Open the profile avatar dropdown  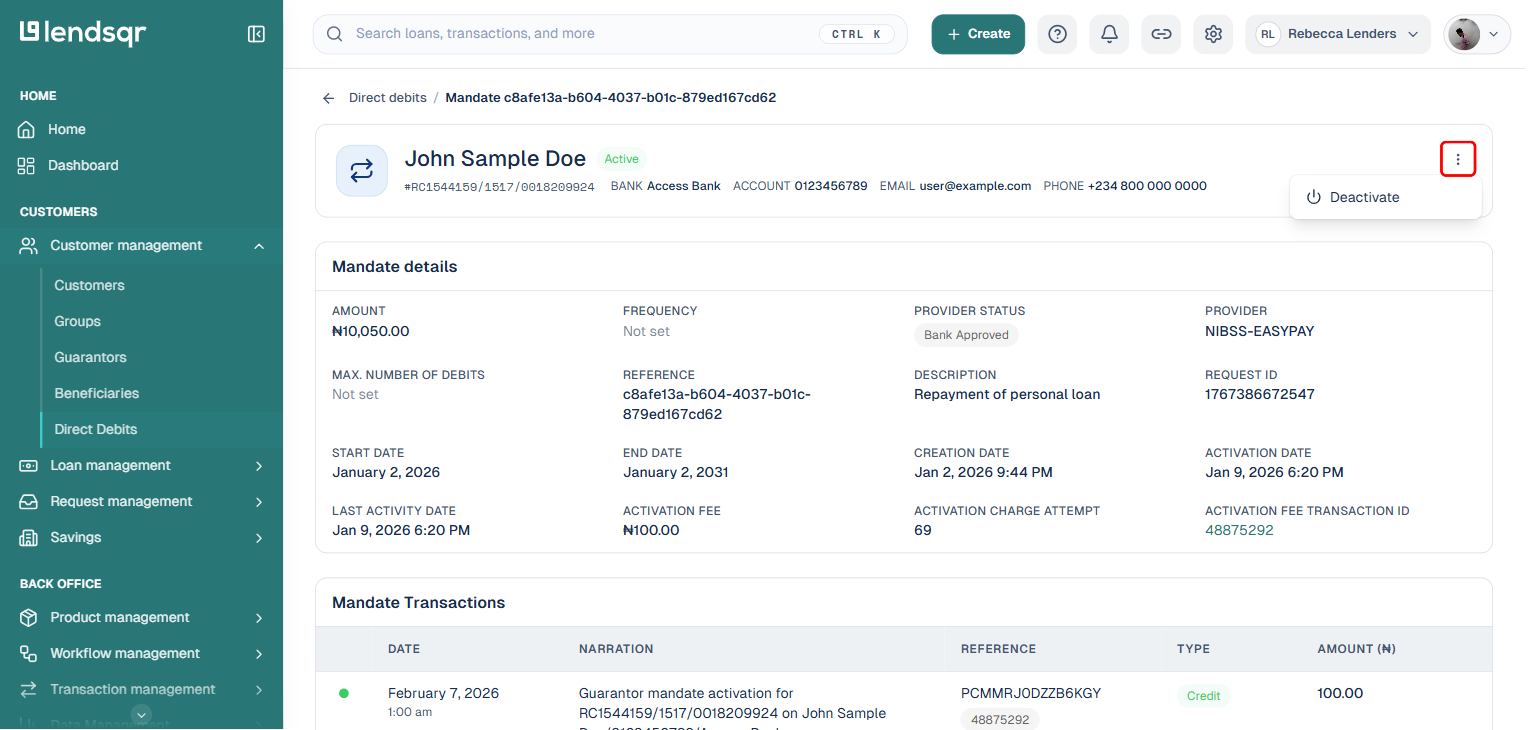(x=1477, y=34)
